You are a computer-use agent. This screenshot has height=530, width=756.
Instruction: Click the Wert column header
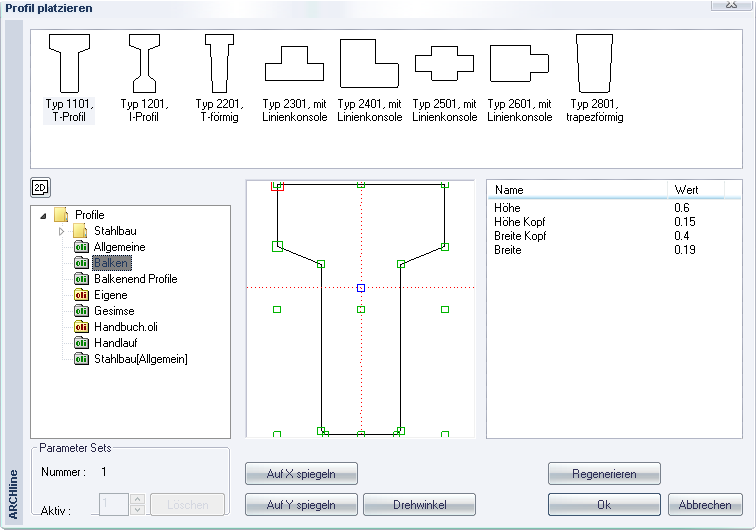[x=696, y=190]
